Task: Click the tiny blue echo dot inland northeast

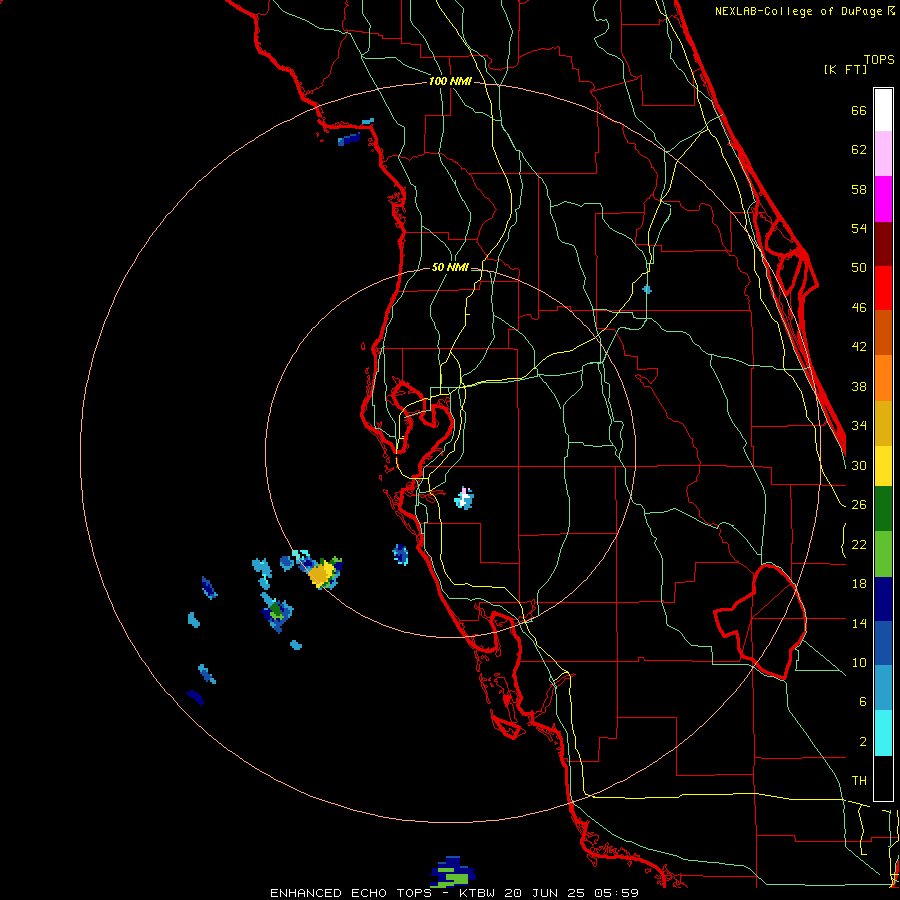Action: click(x=647, y=290)
